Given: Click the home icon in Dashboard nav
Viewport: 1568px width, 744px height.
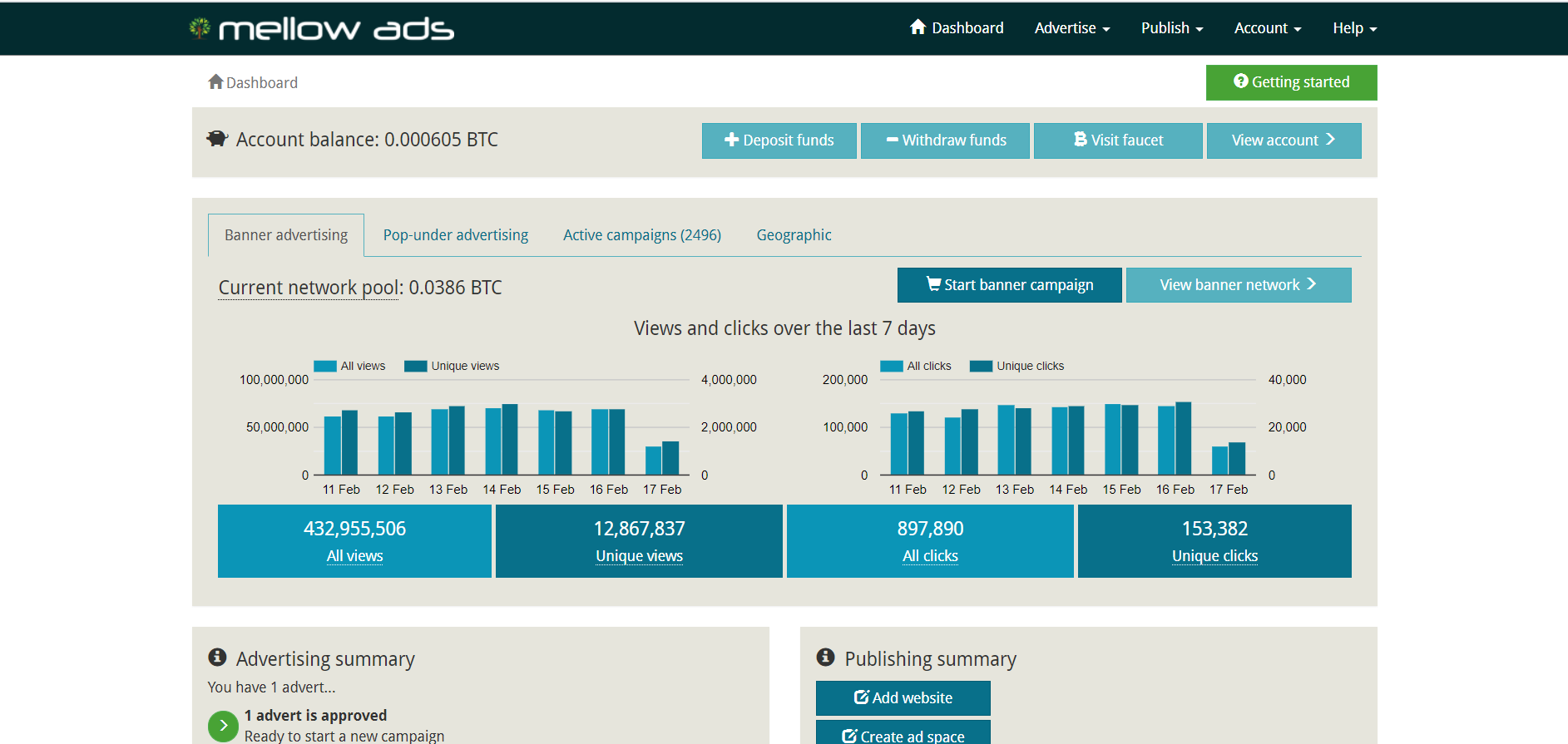Looking at the screenshot, I should (x=918, y=27).
